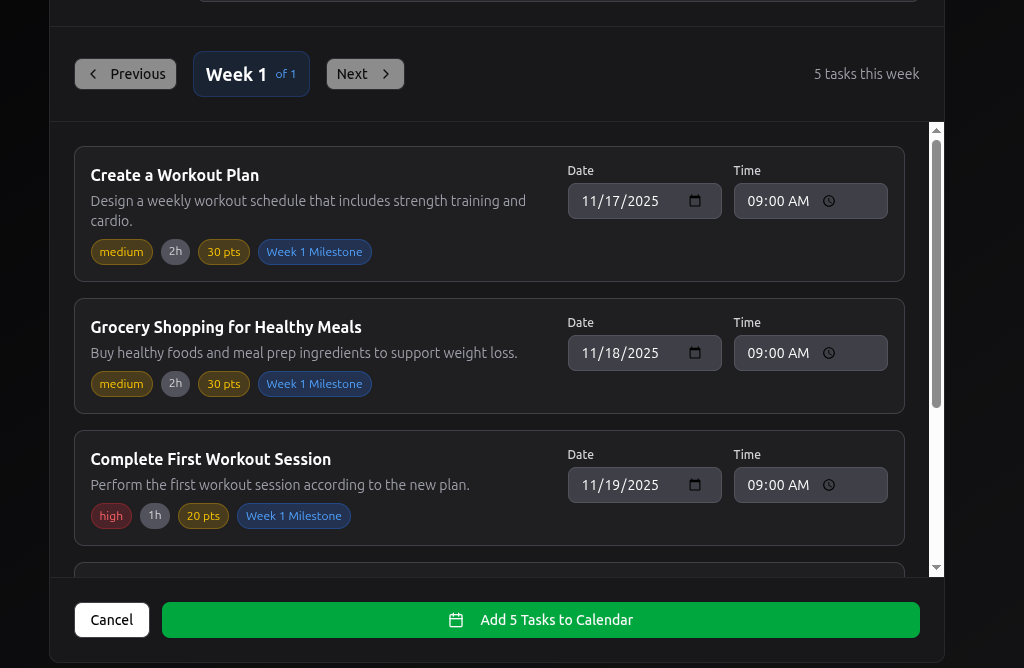Click the clock icon for Complete First Workout Session

coord(828,485)
